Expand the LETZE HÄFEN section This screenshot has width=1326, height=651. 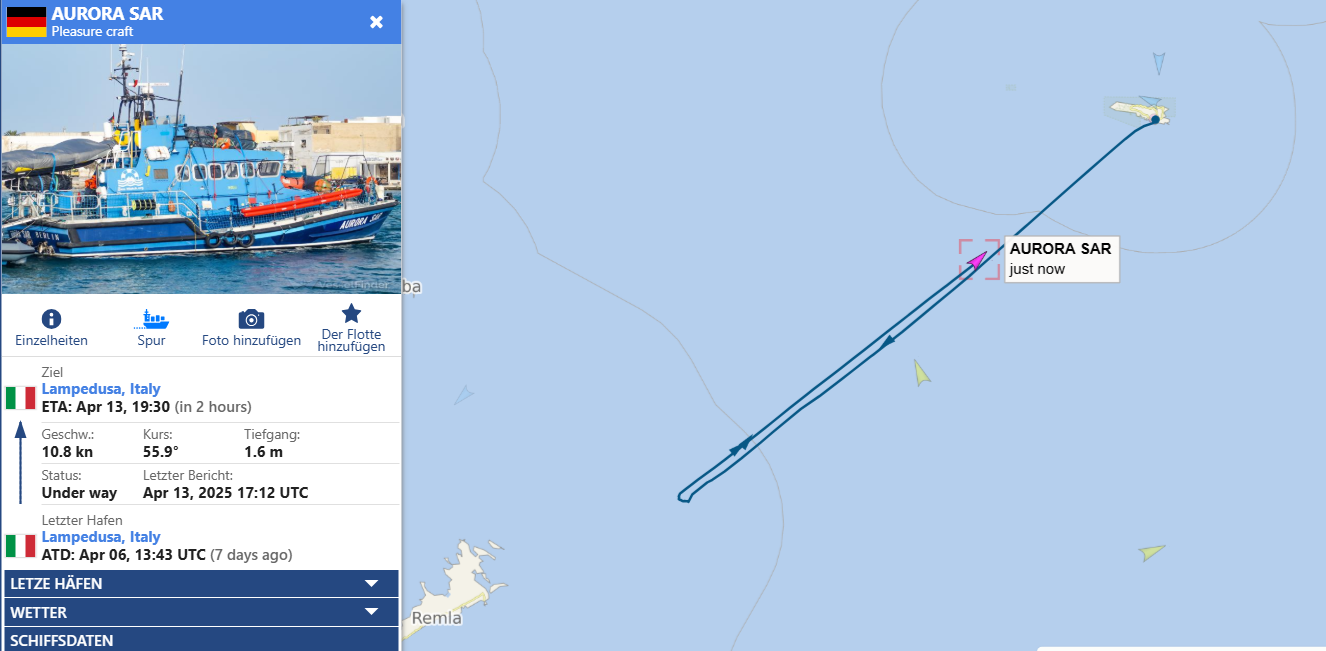[201, 583]
